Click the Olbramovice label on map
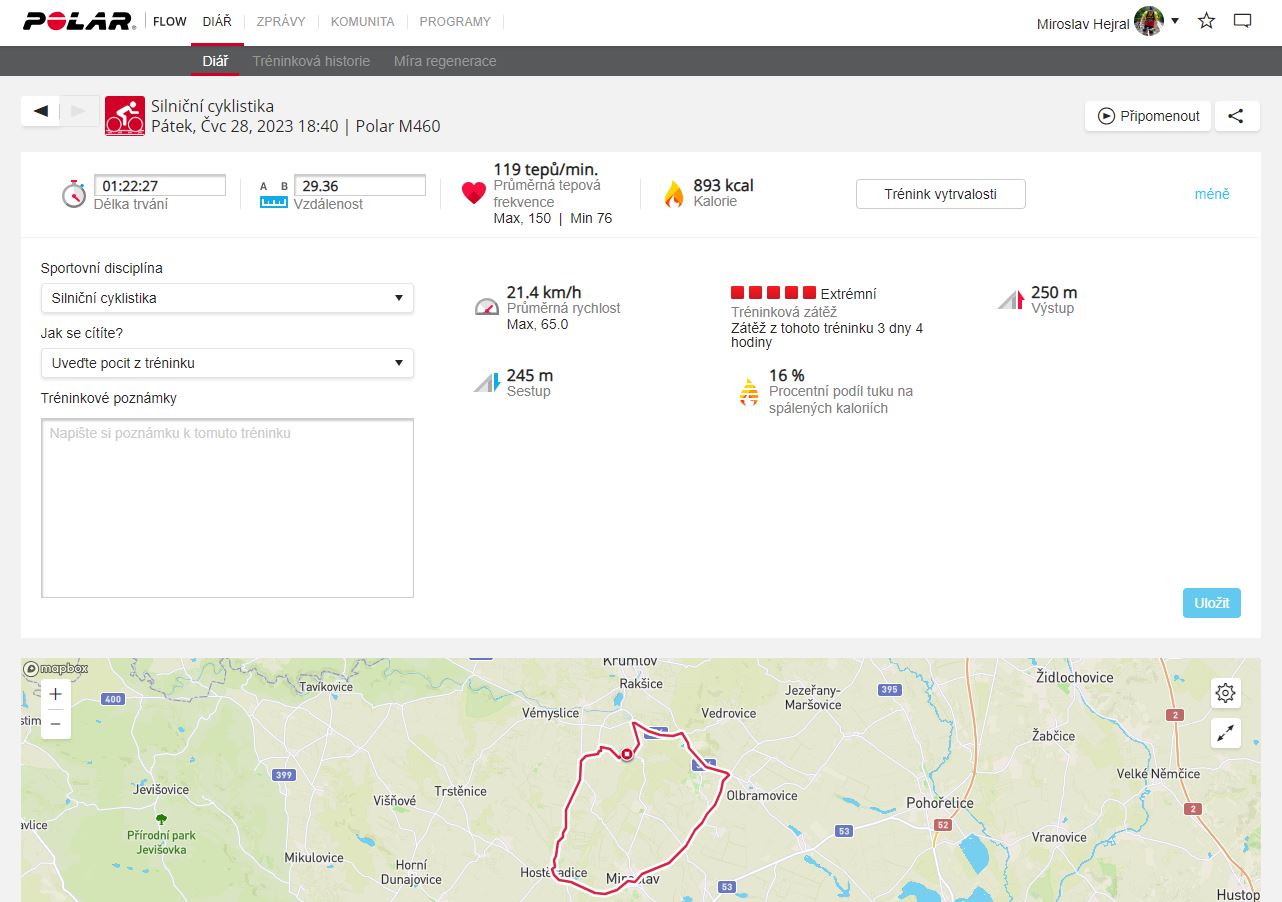Screen dimensions: 1282x902 [x=762, y=796]
